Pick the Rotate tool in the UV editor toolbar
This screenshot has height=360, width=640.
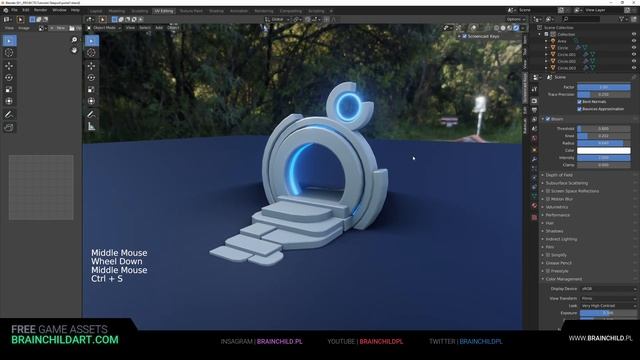(9, 78)
